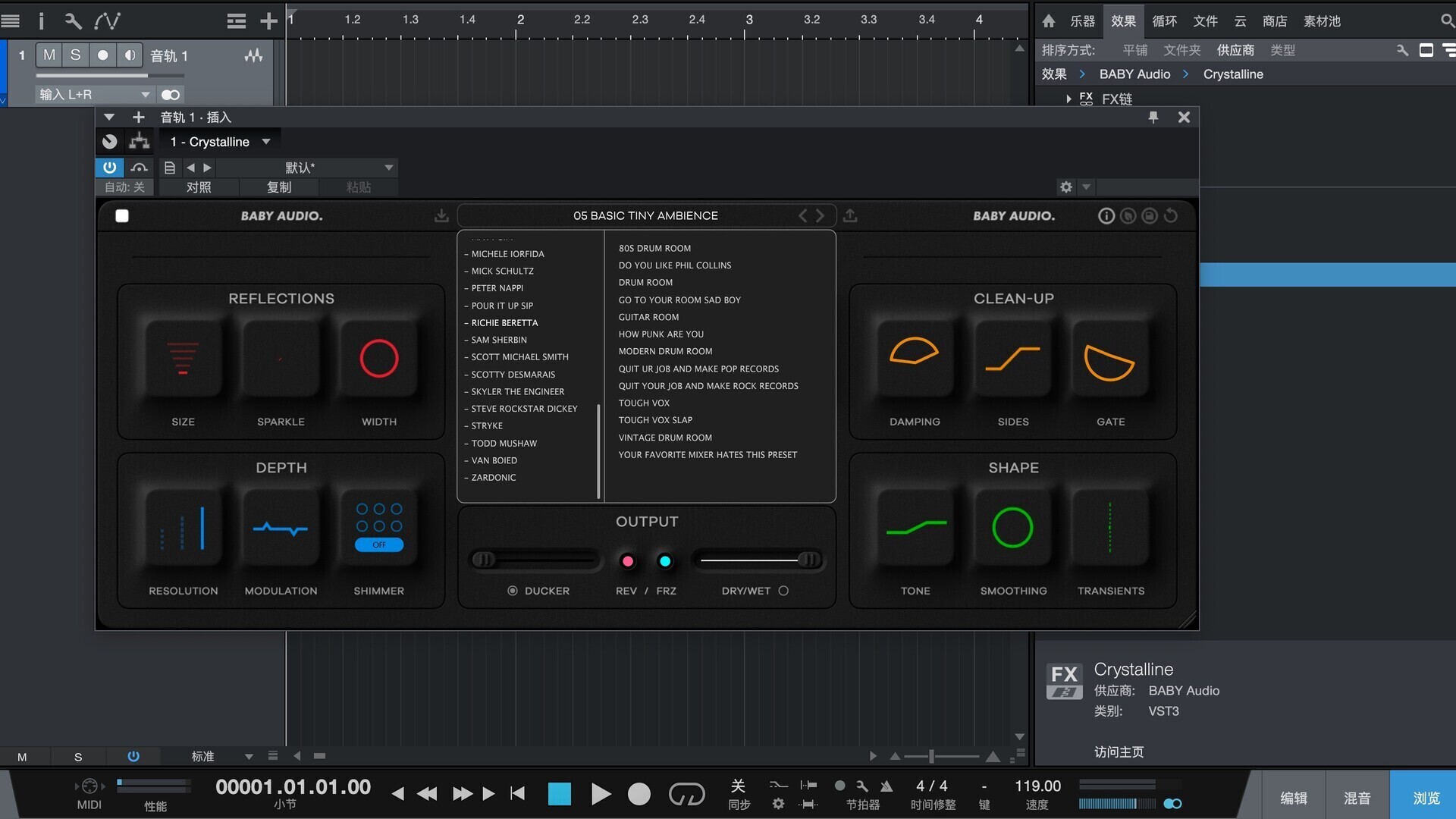Viewport: 1456px width, 819px height.
Task: Open the plugin window gear settings
Action: point(1066,187)
